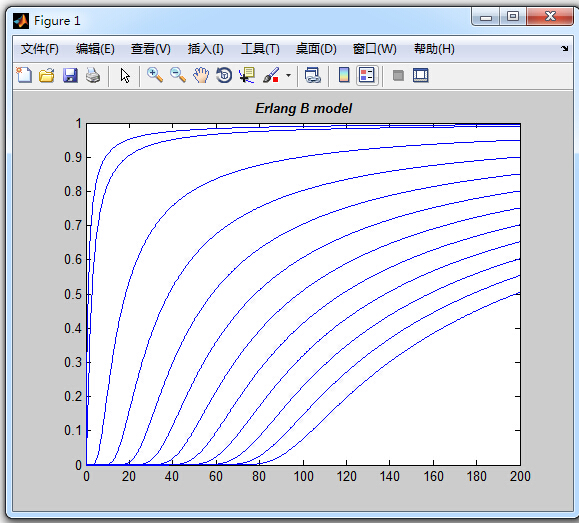
Task: Open the 工具(T) menu
Action: coord(260,49)
